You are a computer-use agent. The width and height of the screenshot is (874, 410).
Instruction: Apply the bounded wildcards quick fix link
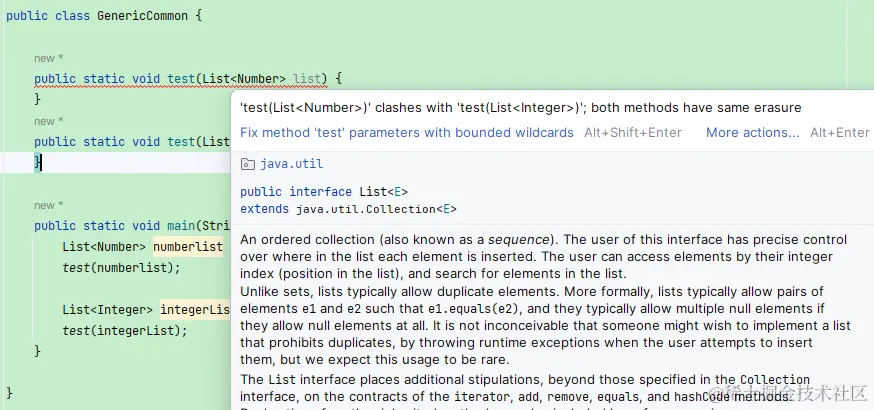(407, 132)
